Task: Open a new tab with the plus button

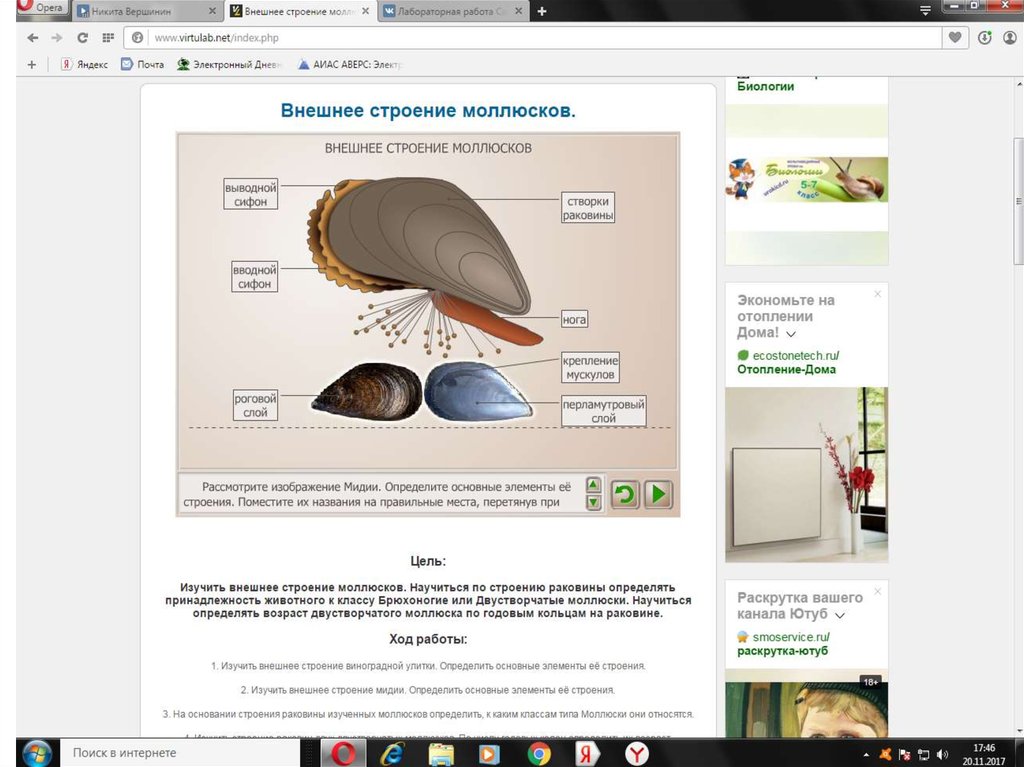Action: tap(541, 11)
